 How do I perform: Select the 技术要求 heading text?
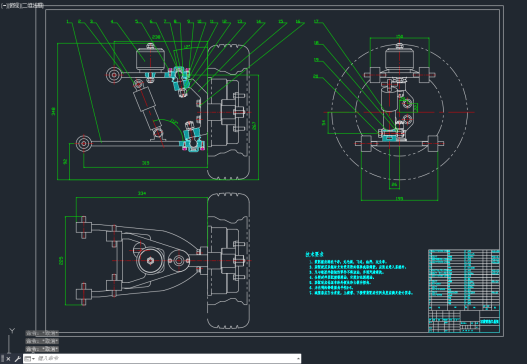point(315,254)
